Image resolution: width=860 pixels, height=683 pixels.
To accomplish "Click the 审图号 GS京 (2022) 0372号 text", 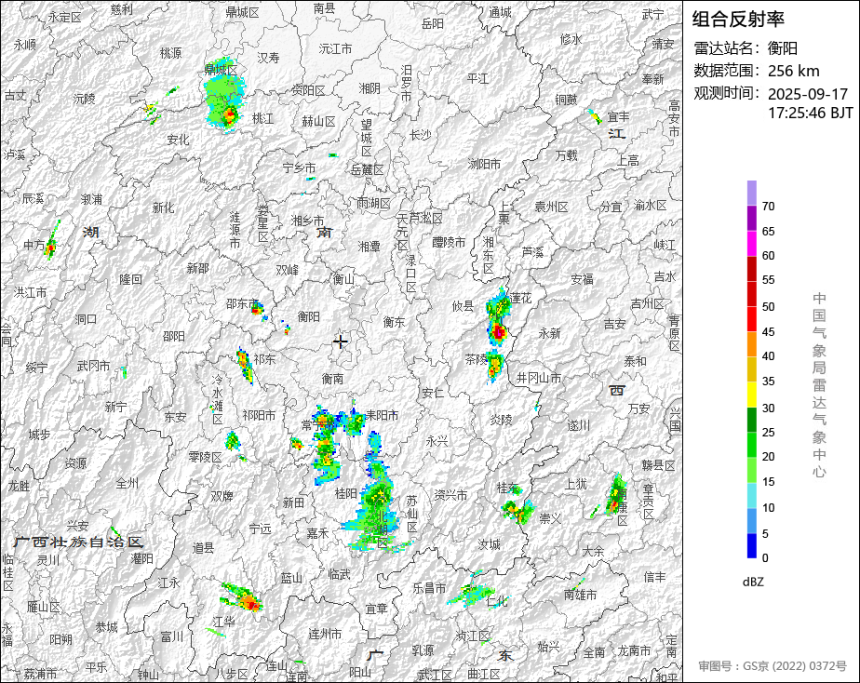I will [772, 666].
